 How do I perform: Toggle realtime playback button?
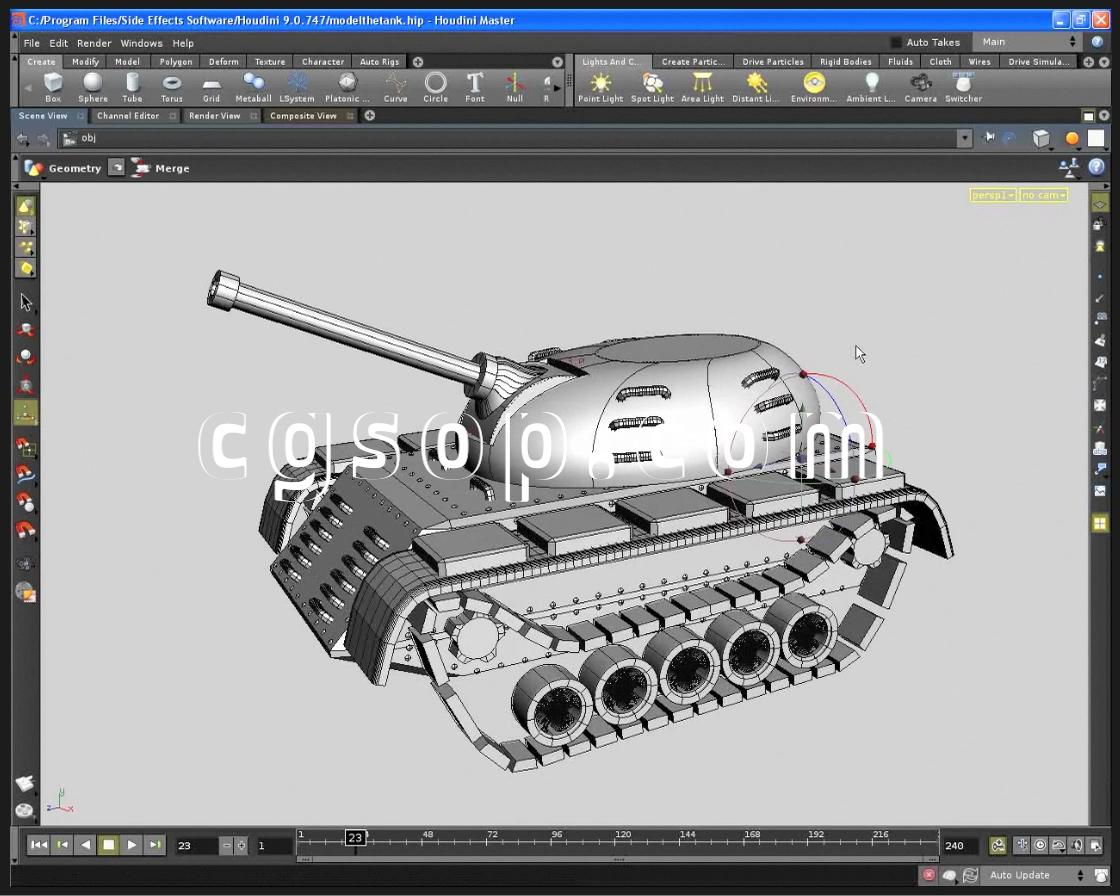coord(1040,845)
